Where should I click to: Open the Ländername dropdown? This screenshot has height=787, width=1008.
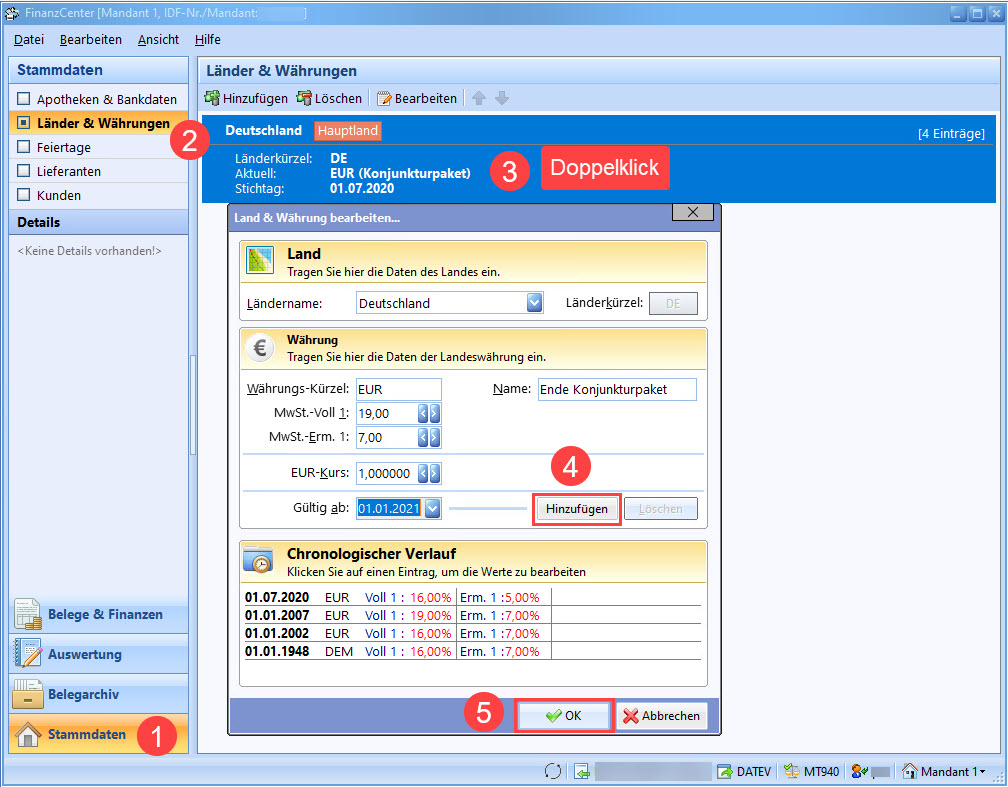point(534,303)
